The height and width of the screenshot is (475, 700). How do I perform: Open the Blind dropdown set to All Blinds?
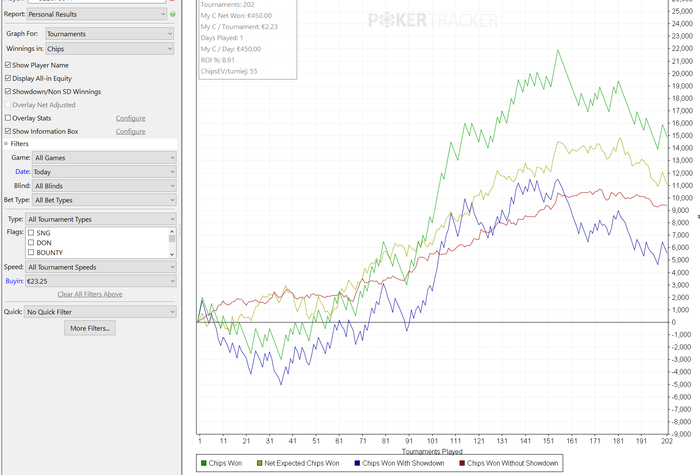pos(104,186)
